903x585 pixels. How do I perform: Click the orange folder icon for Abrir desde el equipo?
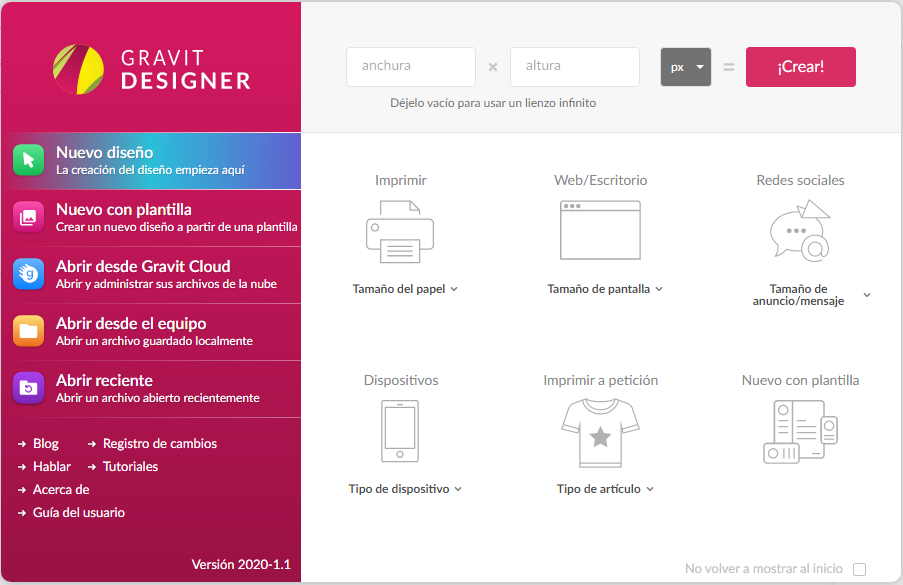pos(28,331)
